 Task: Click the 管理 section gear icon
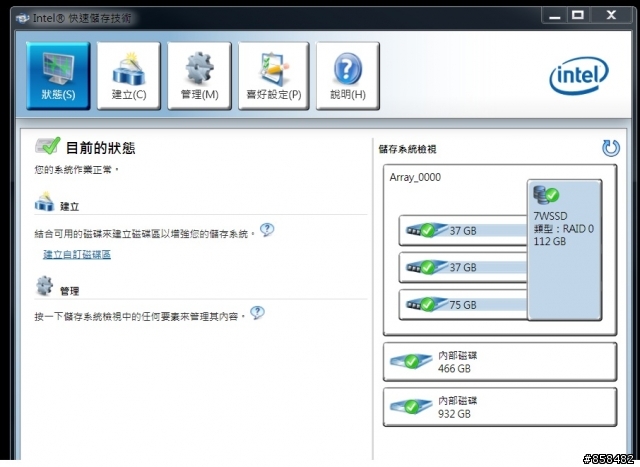click(x=44, y=286)
